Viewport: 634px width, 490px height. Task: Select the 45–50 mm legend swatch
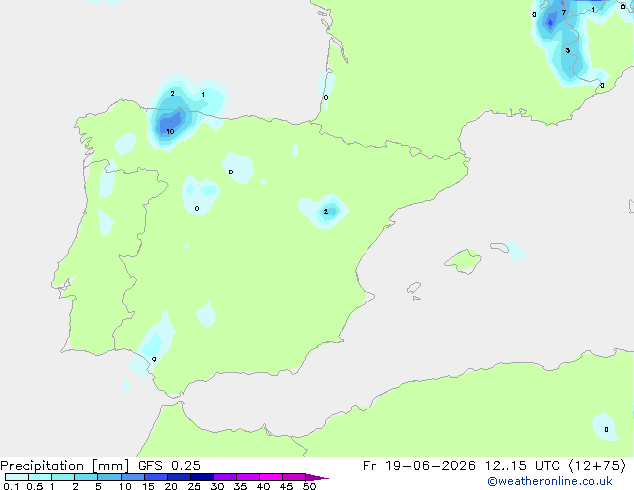click(294, 477)
